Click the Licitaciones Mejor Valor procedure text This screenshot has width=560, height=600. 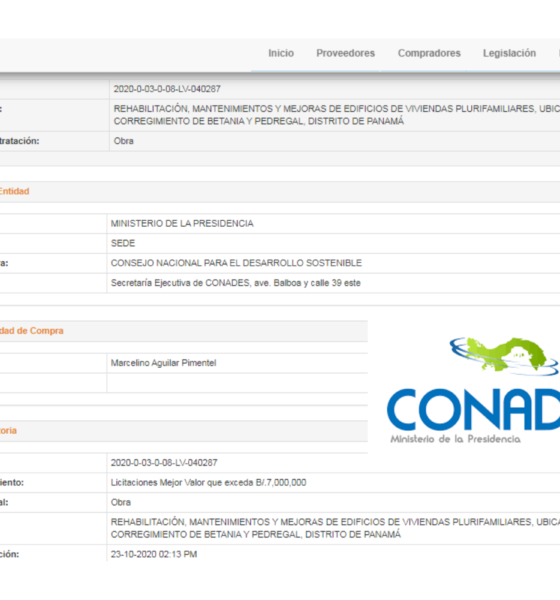209,483
